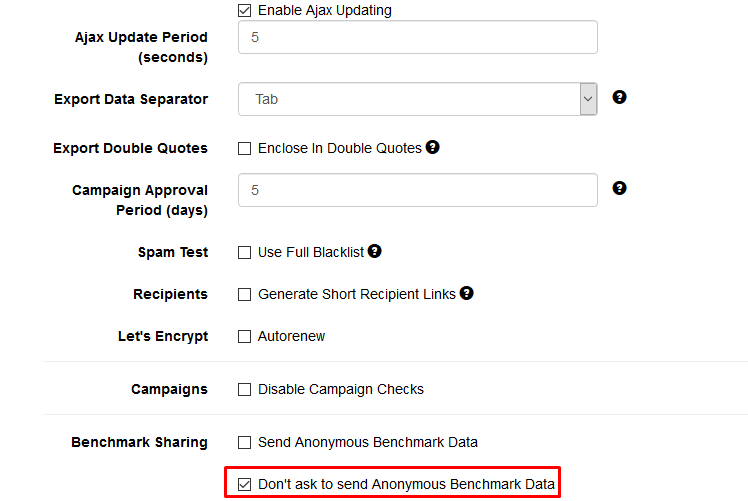Click the Disable Campaign Checks label
Viewport: 748px width, 501px height.
(x=341, y=389)
